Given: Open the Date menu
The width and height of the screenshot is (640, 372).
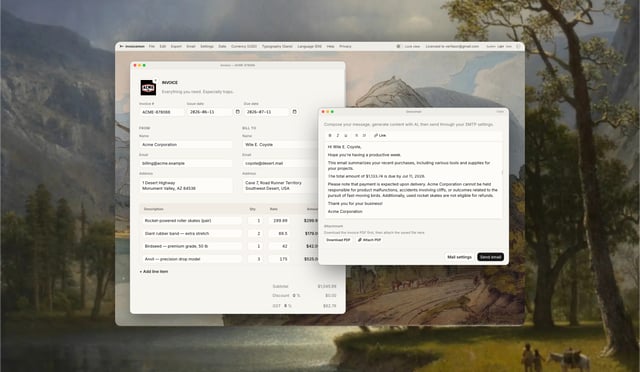Looking at the screenshot, I should click(222, 47).
